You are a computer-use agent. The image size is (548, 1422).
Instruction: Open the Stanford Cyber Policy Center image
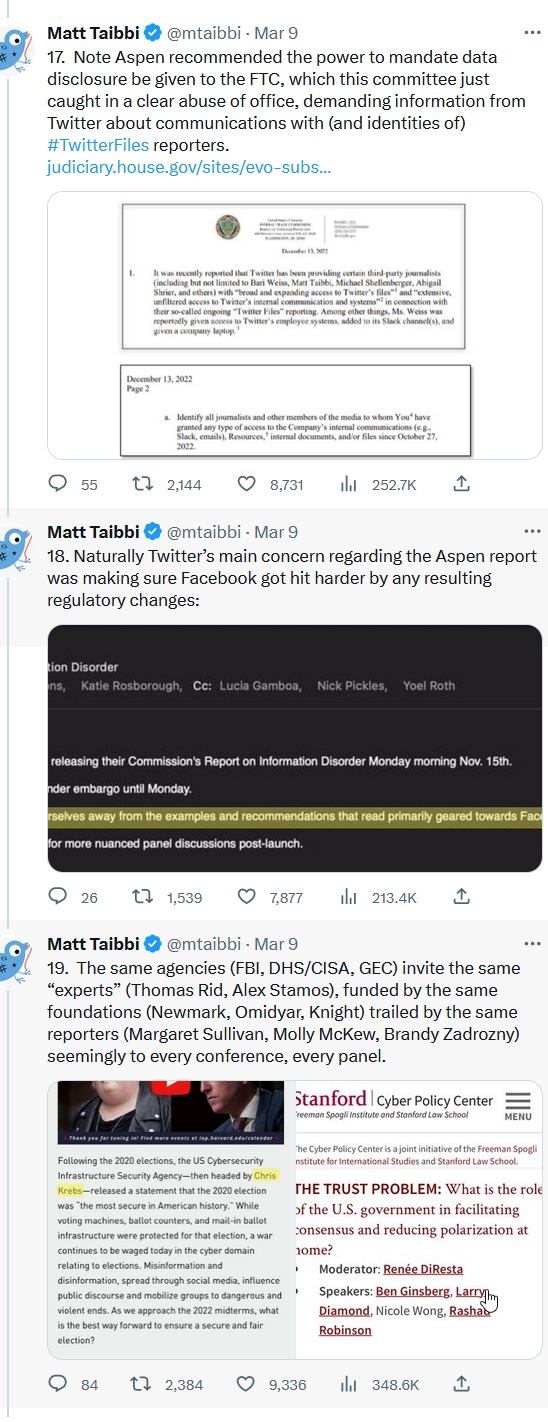[x=414, y=1219]
